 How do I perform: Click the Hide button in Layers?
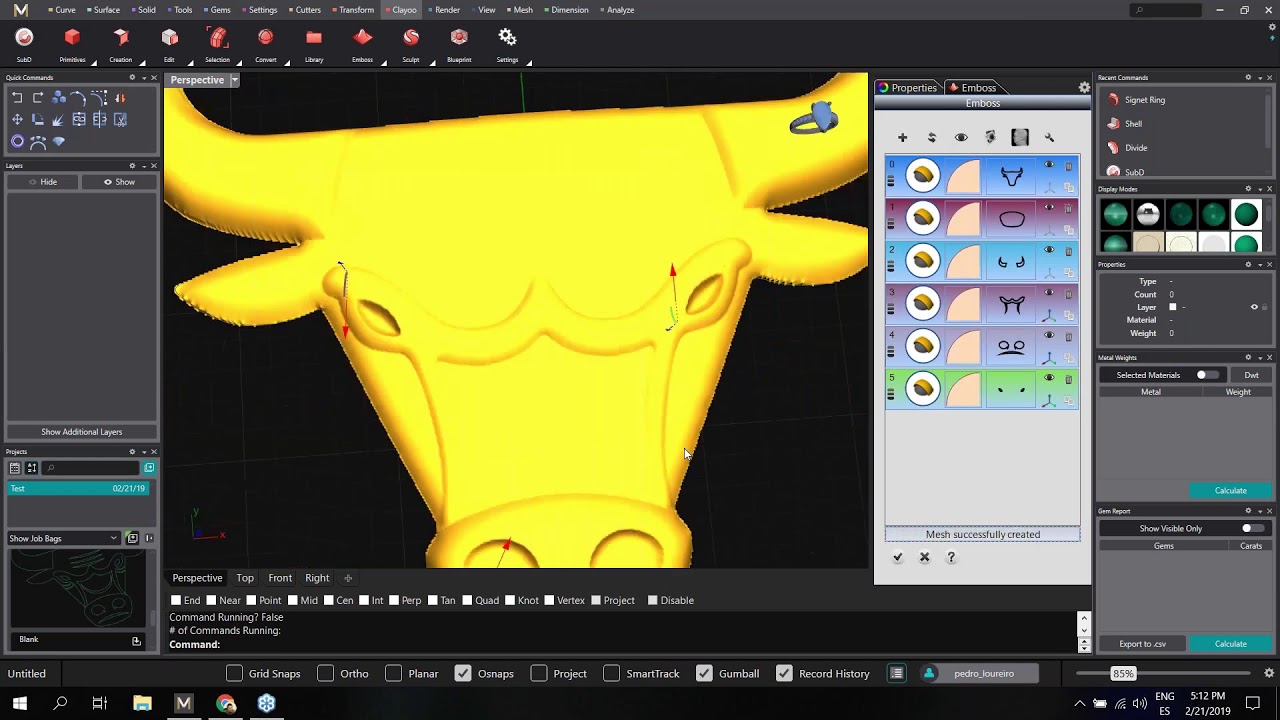[43, 182]
